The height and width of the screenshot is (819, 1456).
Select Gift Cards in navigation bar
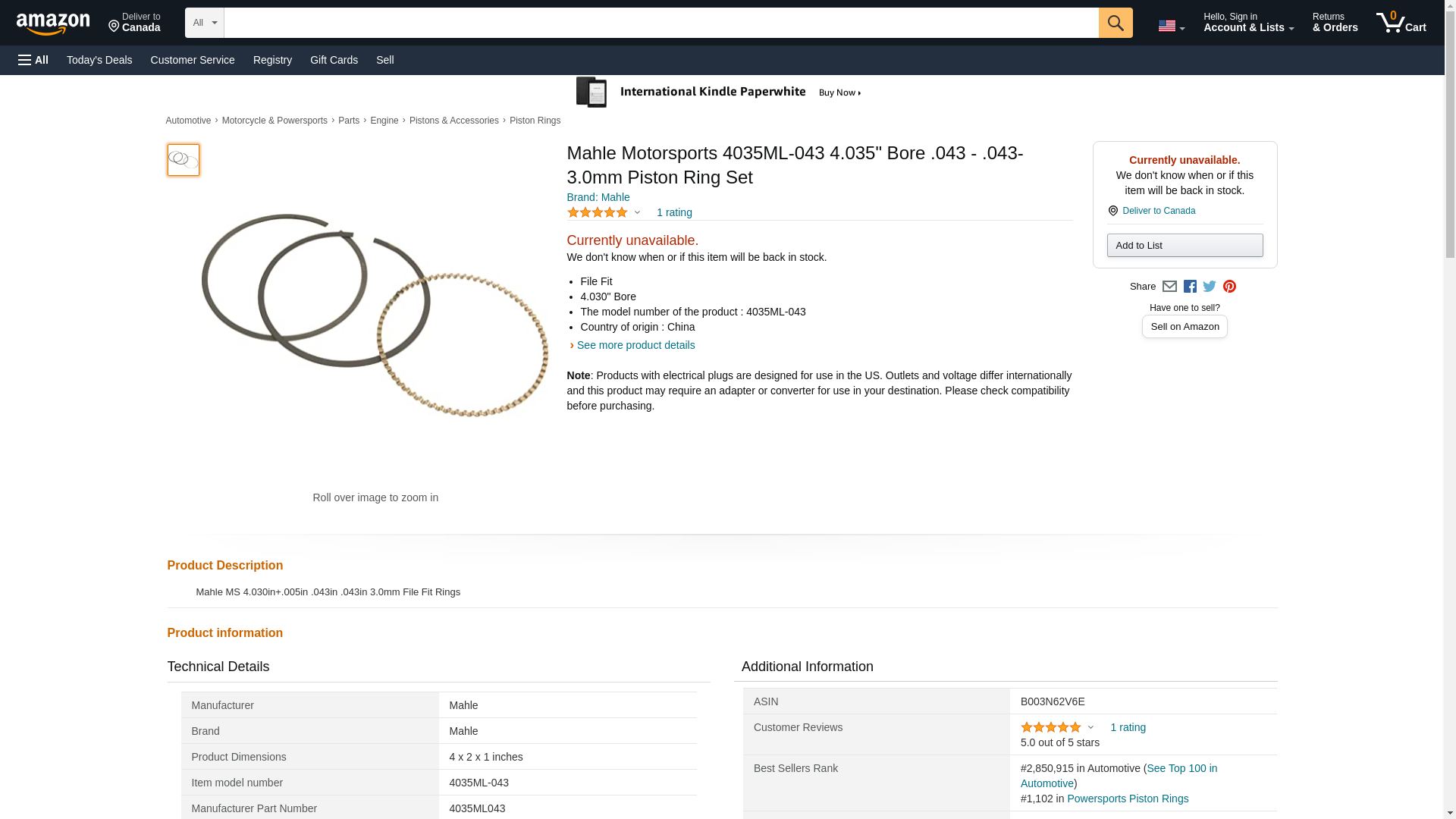[x=334, y=60]
